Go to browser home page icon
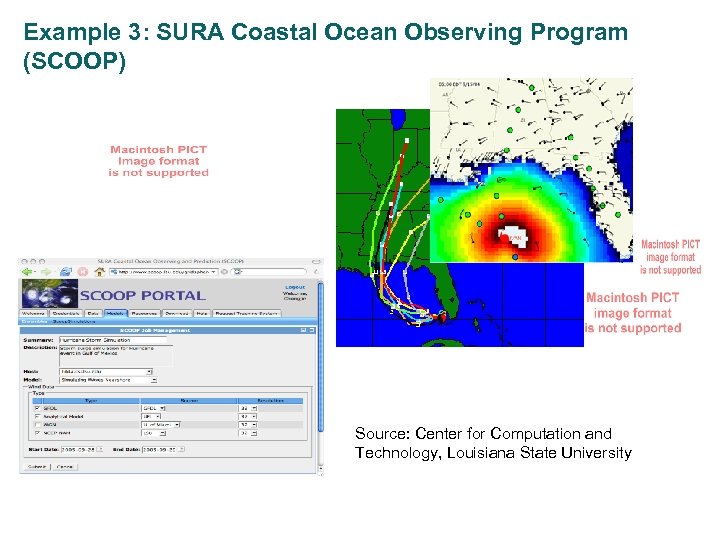Viewport: 720px width, 540px height. tap(99, 272)
